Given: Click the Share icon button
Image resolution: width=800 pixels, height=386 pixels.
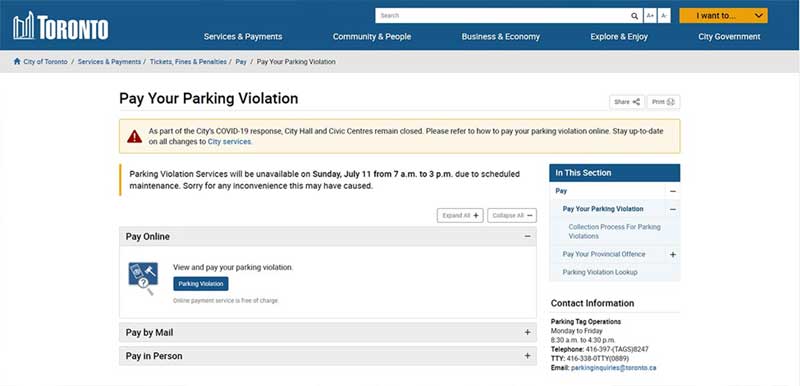Looking at the screenshot, I should click(627, 102).
